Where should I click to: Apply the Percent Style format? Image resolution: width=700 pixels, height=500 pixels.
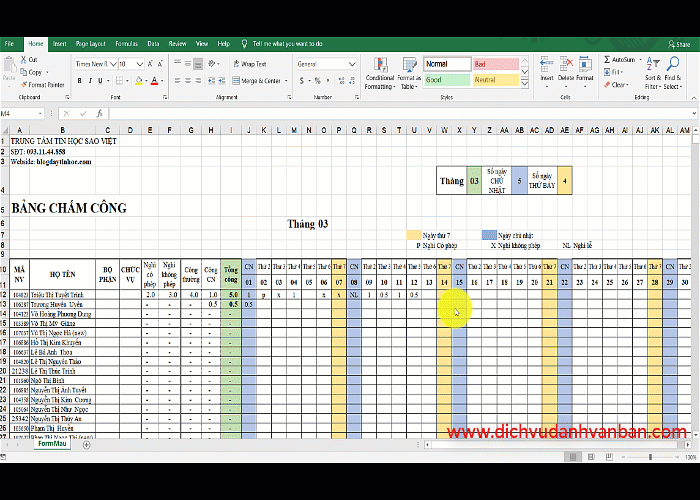(317, 81)
